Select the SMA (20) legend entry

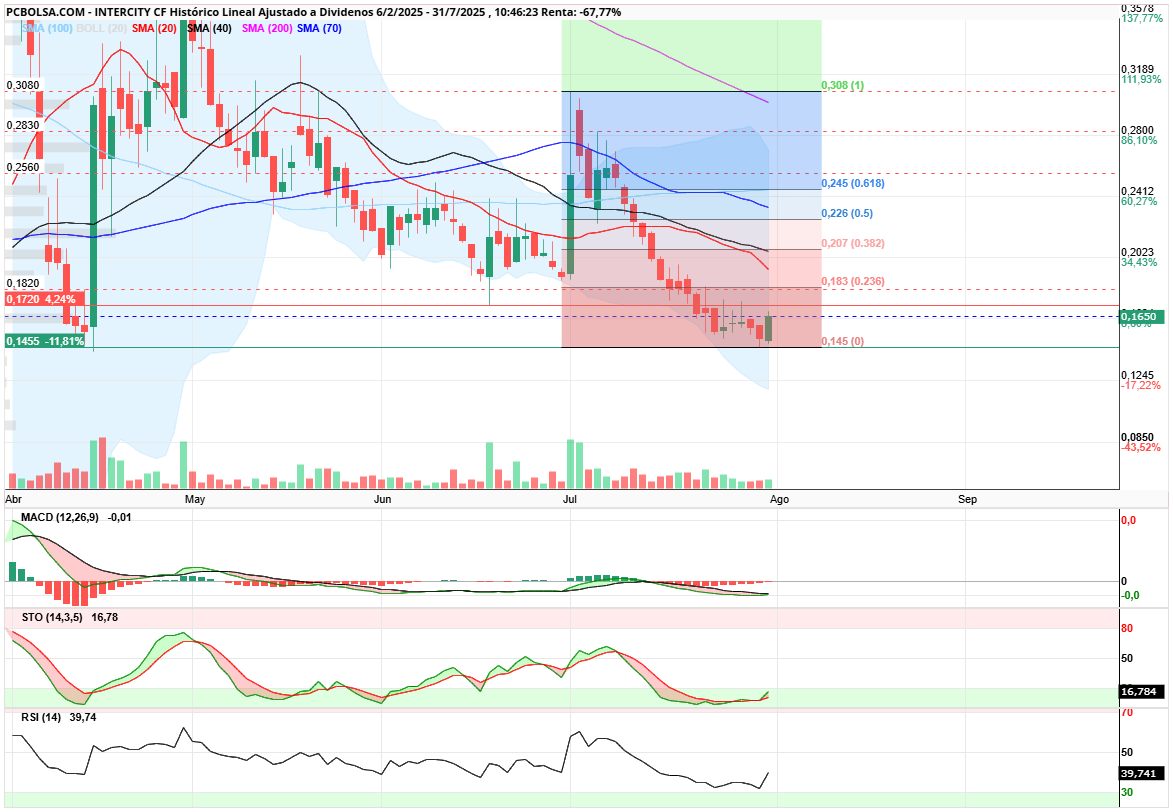154,28
